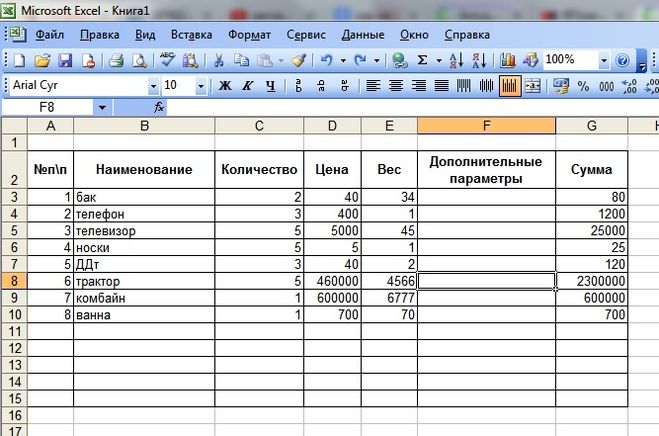
Task: Click the Наименование header cell
Action: click(x=144, y=169)
